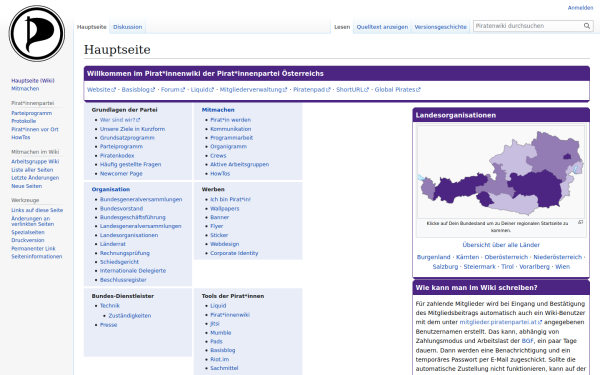Open Hauptseite (Wiki) in sidebar

[33, 81]
